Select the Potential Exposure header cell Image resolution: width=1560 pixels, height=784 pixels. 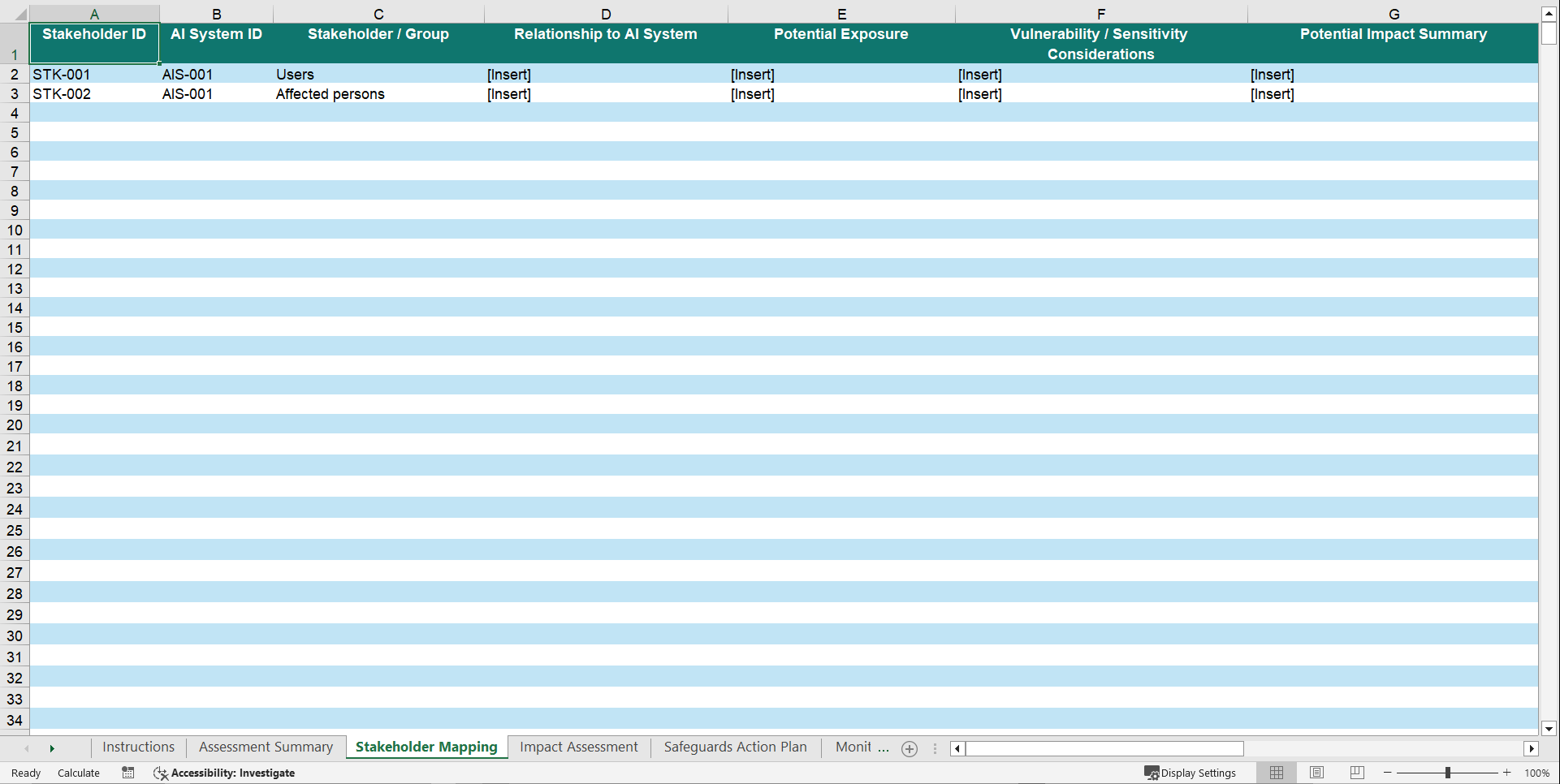(x=841, y=43)
